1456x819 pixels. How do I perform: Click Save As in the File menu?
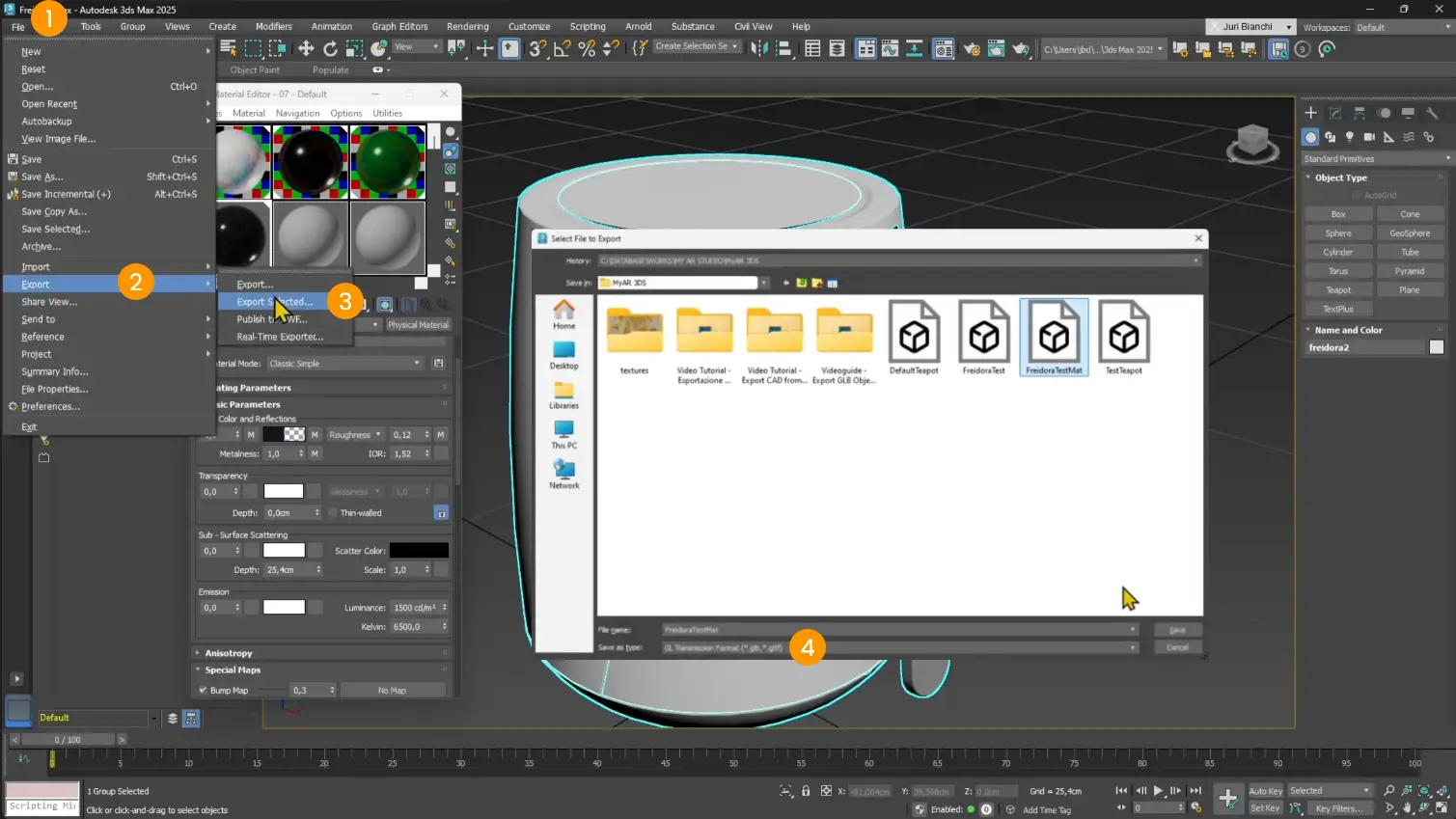42,177
